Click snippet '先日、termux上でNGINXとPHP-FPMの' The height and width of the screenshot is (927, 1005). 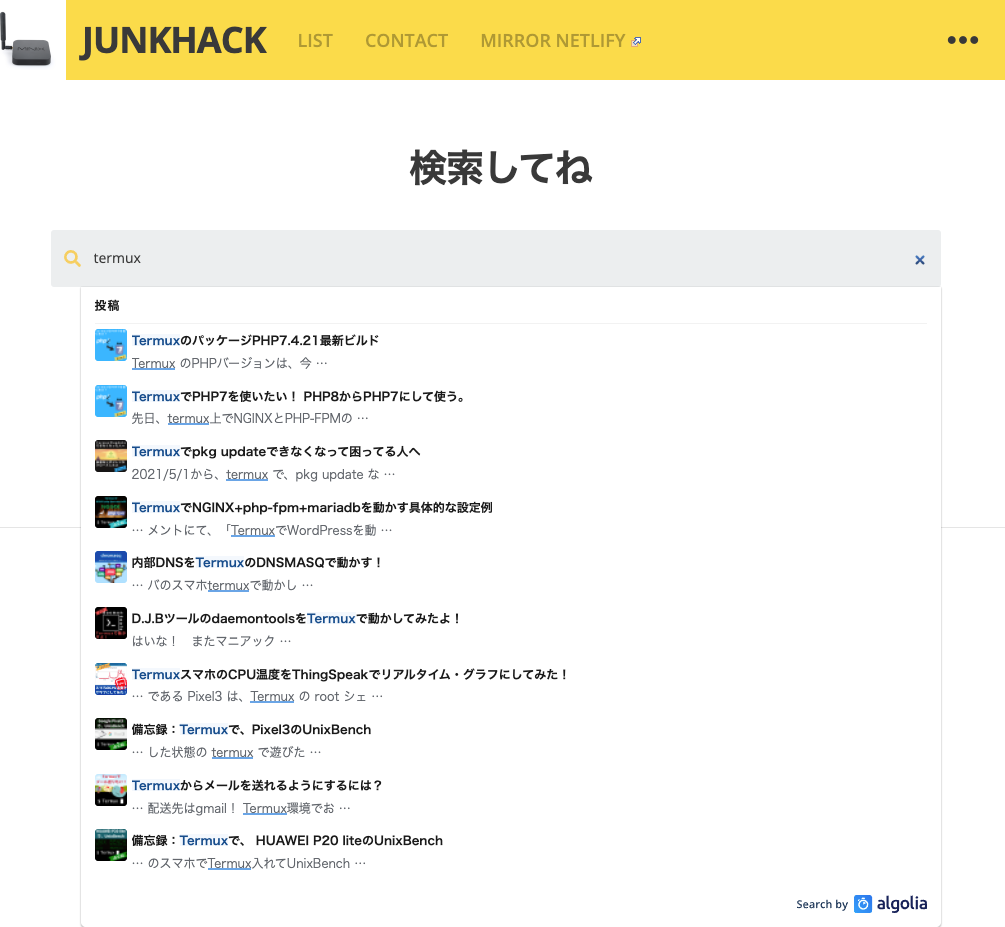[x=250, y=418]
